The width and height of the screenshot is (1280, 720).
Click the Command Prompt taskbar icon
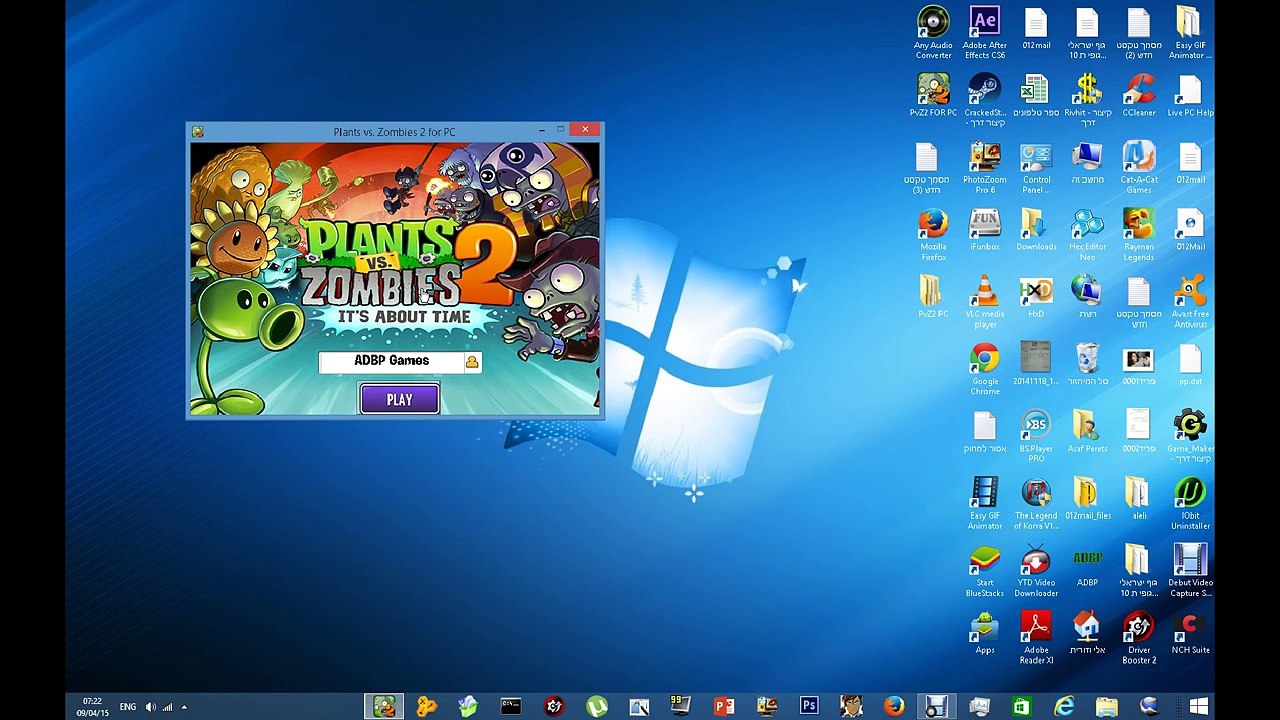coord(511,706)
